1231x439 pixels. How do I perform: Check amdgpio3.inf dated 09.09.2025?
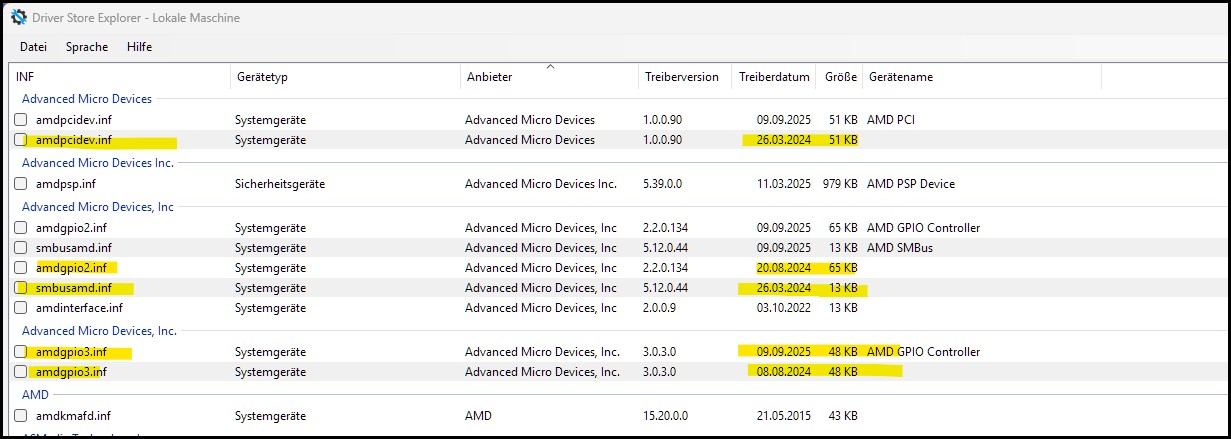[21, 352]
